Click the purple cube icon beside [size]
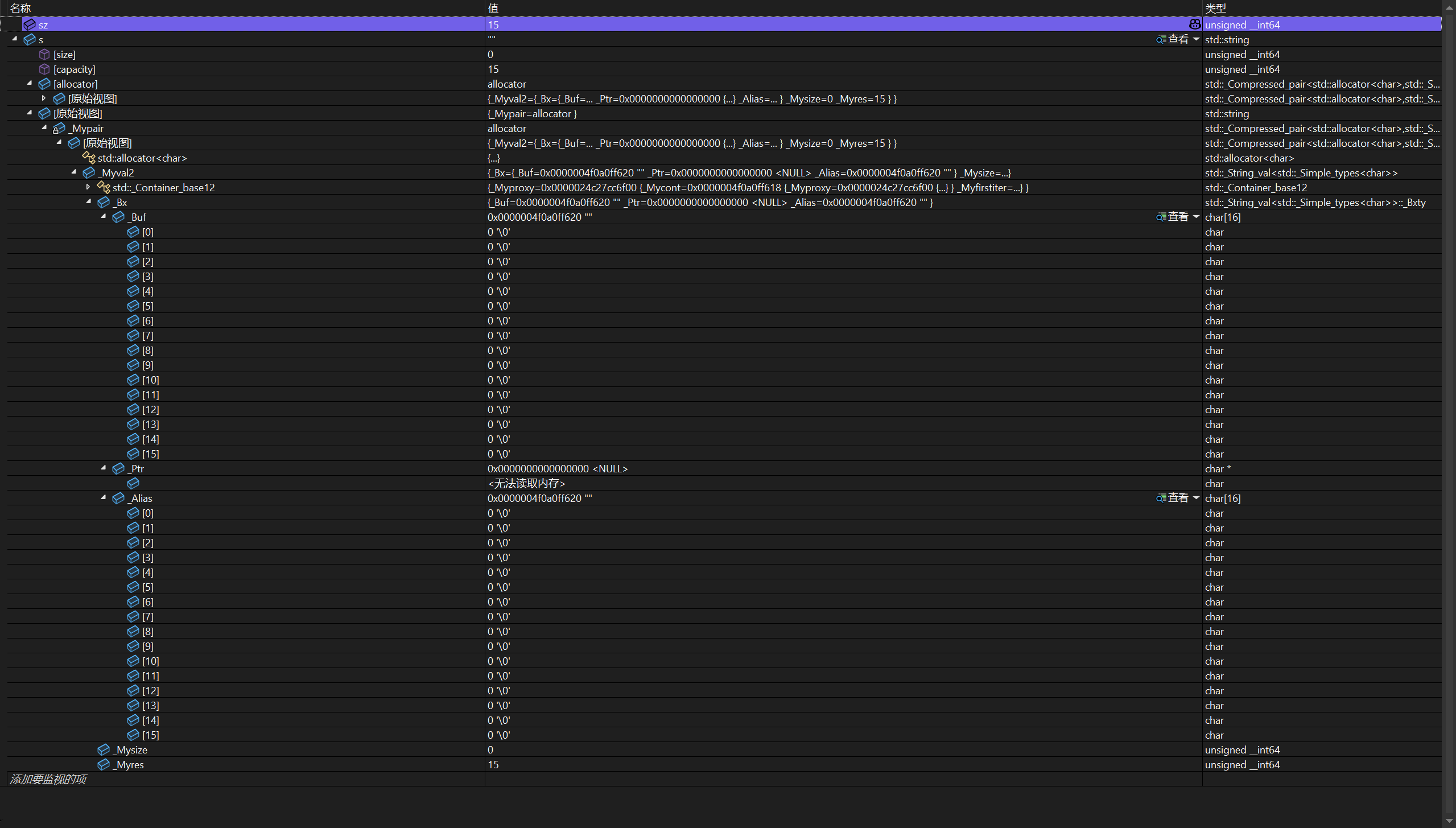1456x828 pixels. click(44, 54)
